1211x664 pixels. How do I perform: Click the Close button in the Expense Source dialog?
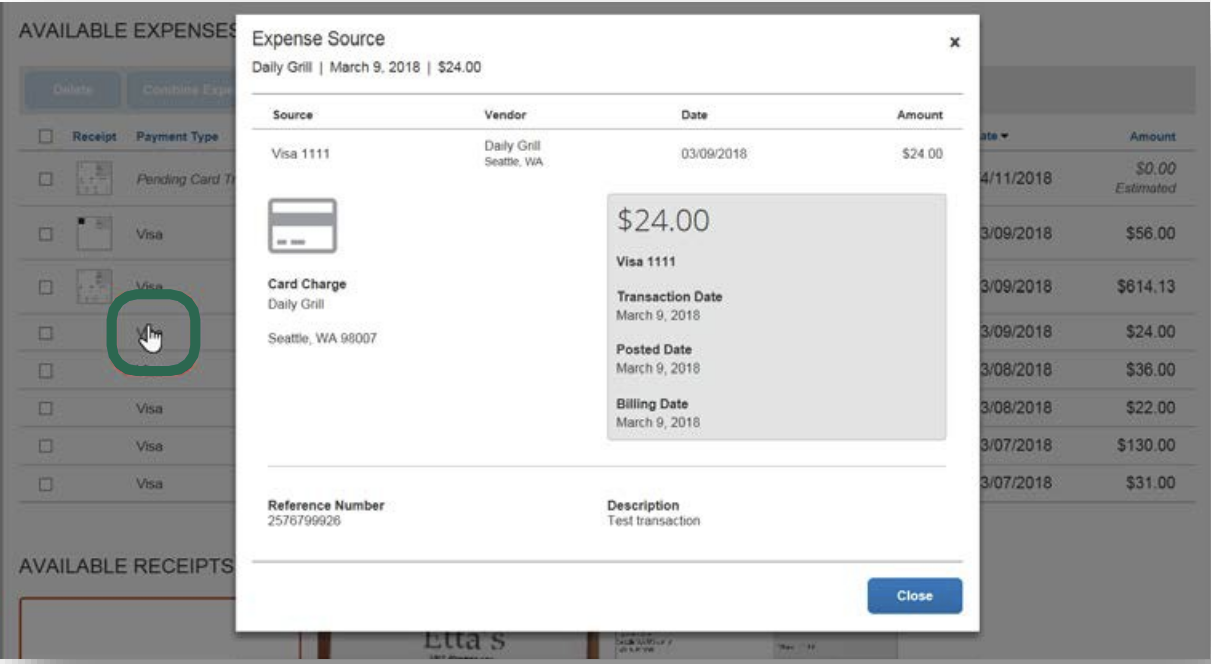click(x=914, y=594)
